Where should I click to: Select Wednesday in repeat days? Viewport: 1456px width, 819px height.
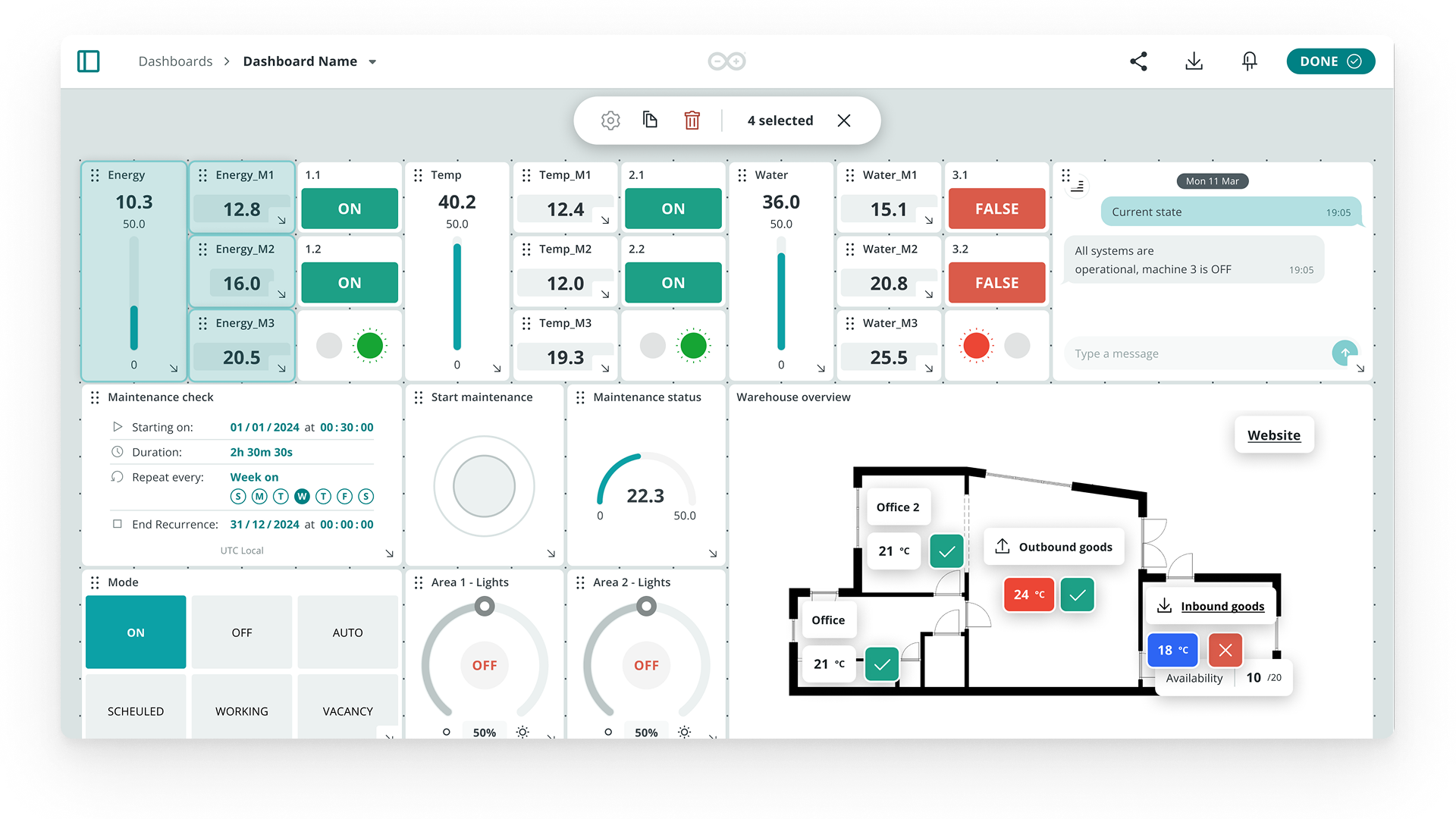pos(302,497)
